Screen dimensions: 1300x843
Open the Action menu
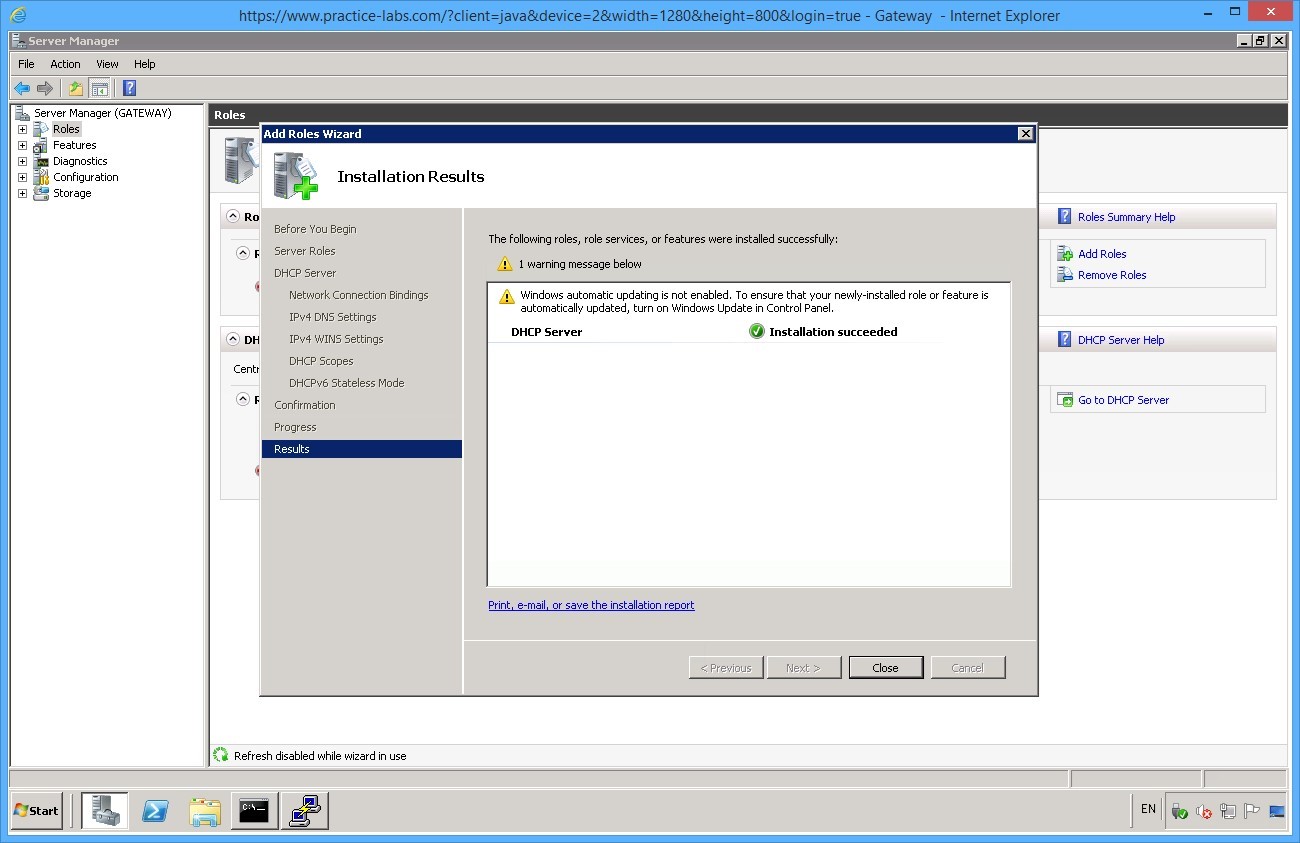65,64
